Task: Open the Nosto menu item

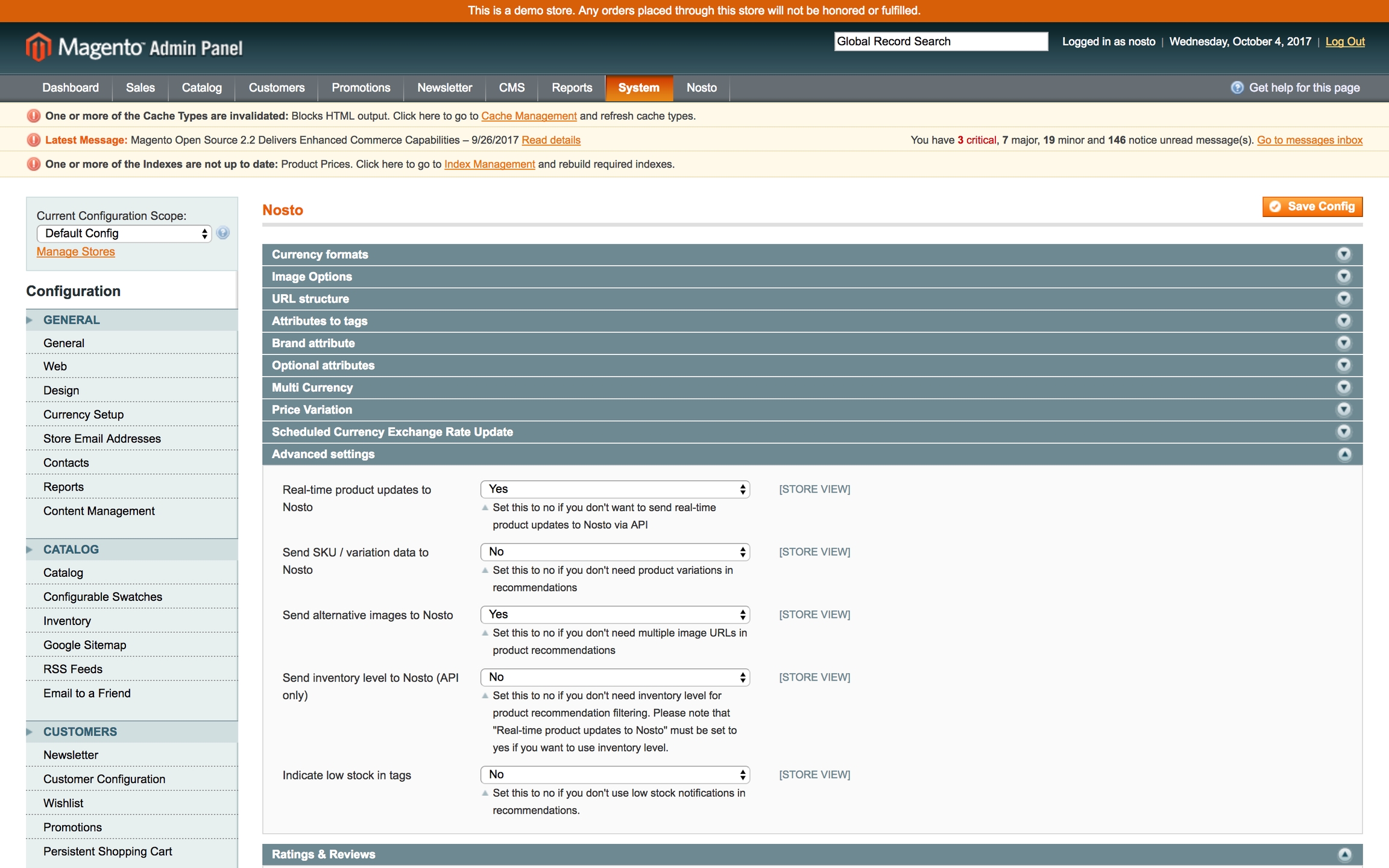Action: [701, 88]
